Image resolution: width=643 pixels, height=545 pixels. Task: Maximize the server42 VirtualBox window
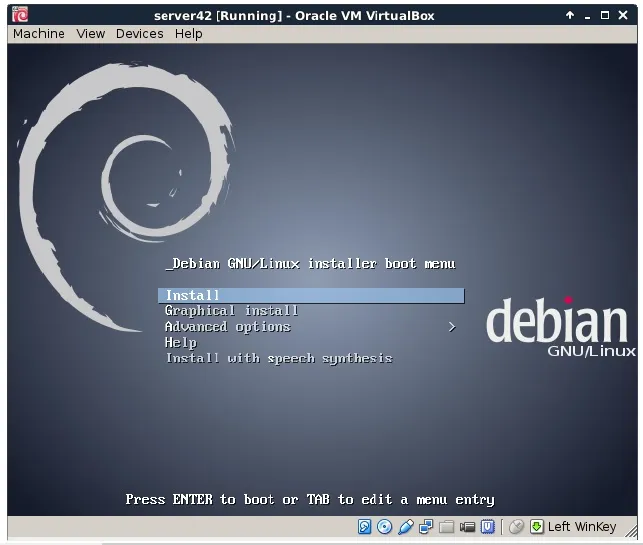pos(605,15)
